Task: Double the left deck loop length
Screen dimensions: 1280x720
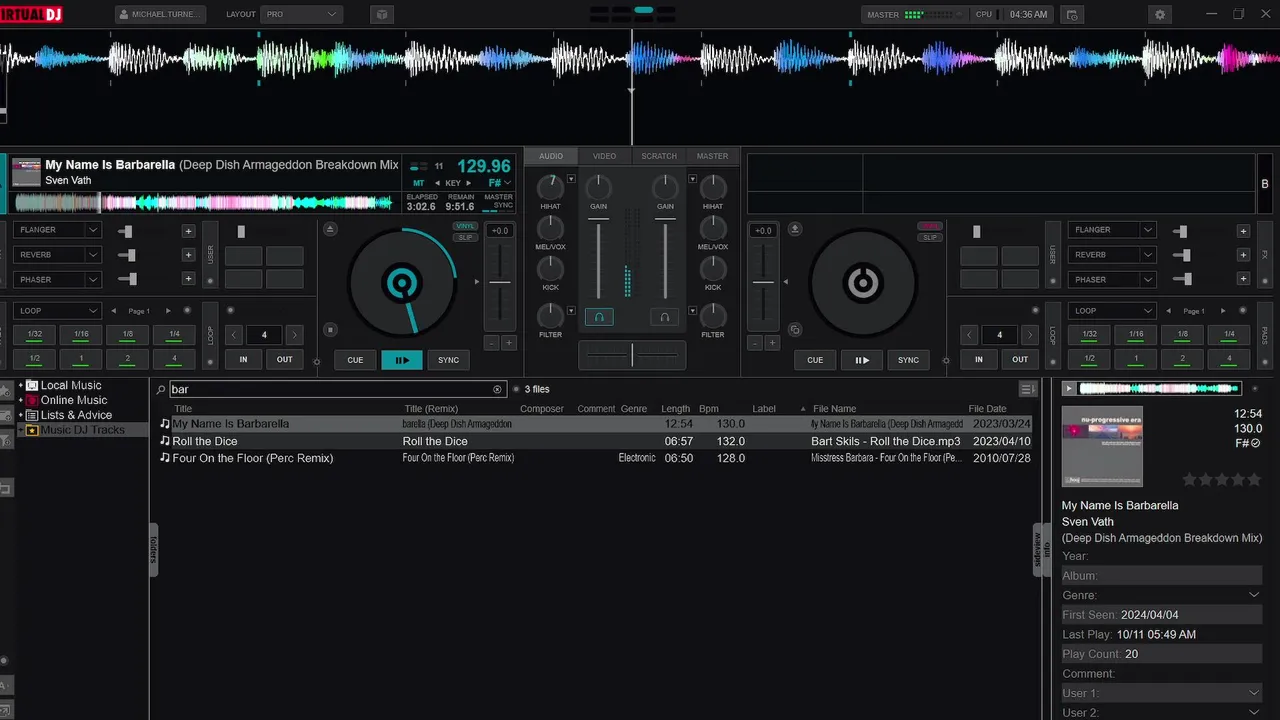Action: point(294,335)
